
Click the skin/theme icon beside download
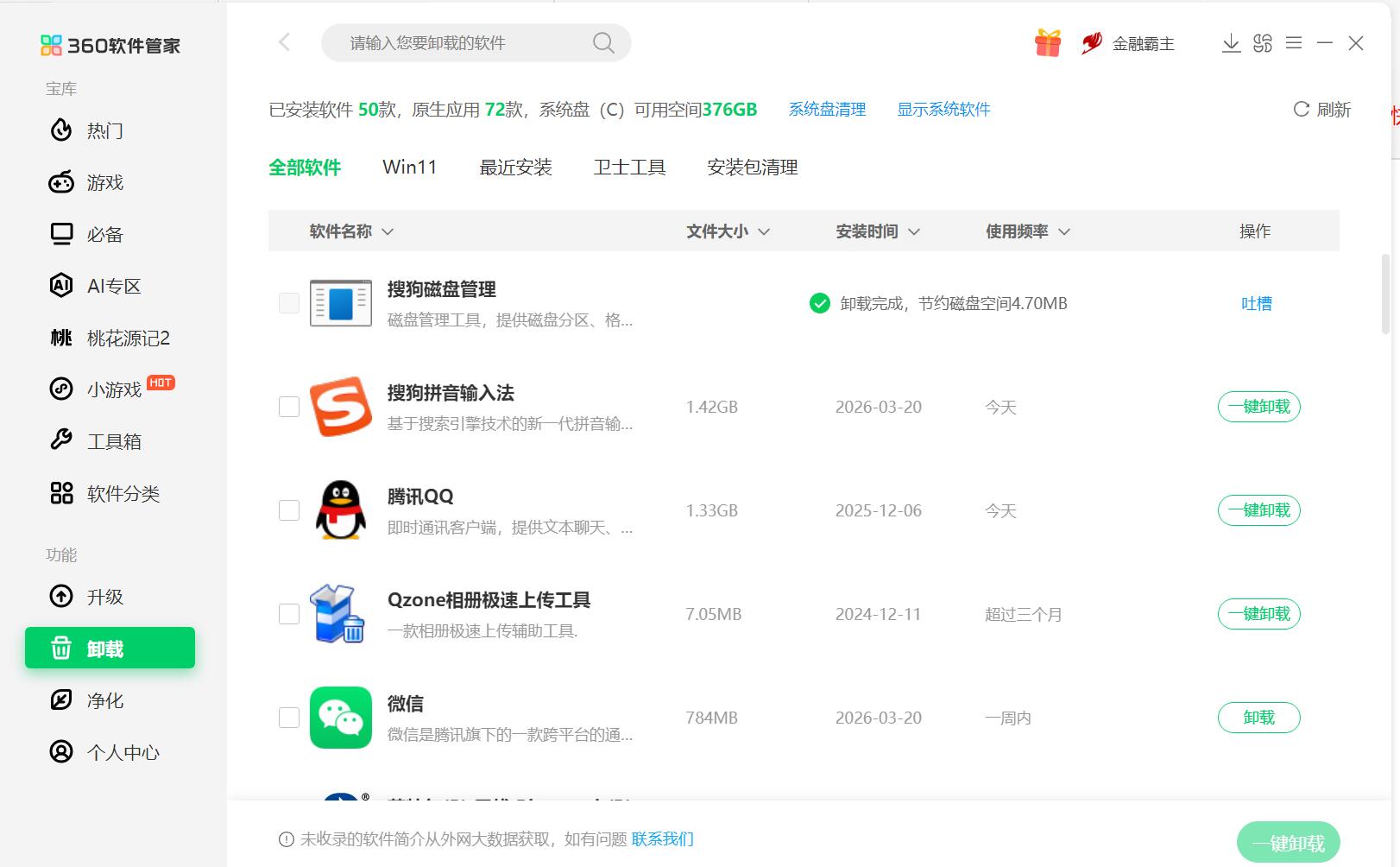(x=1263, y=43)
